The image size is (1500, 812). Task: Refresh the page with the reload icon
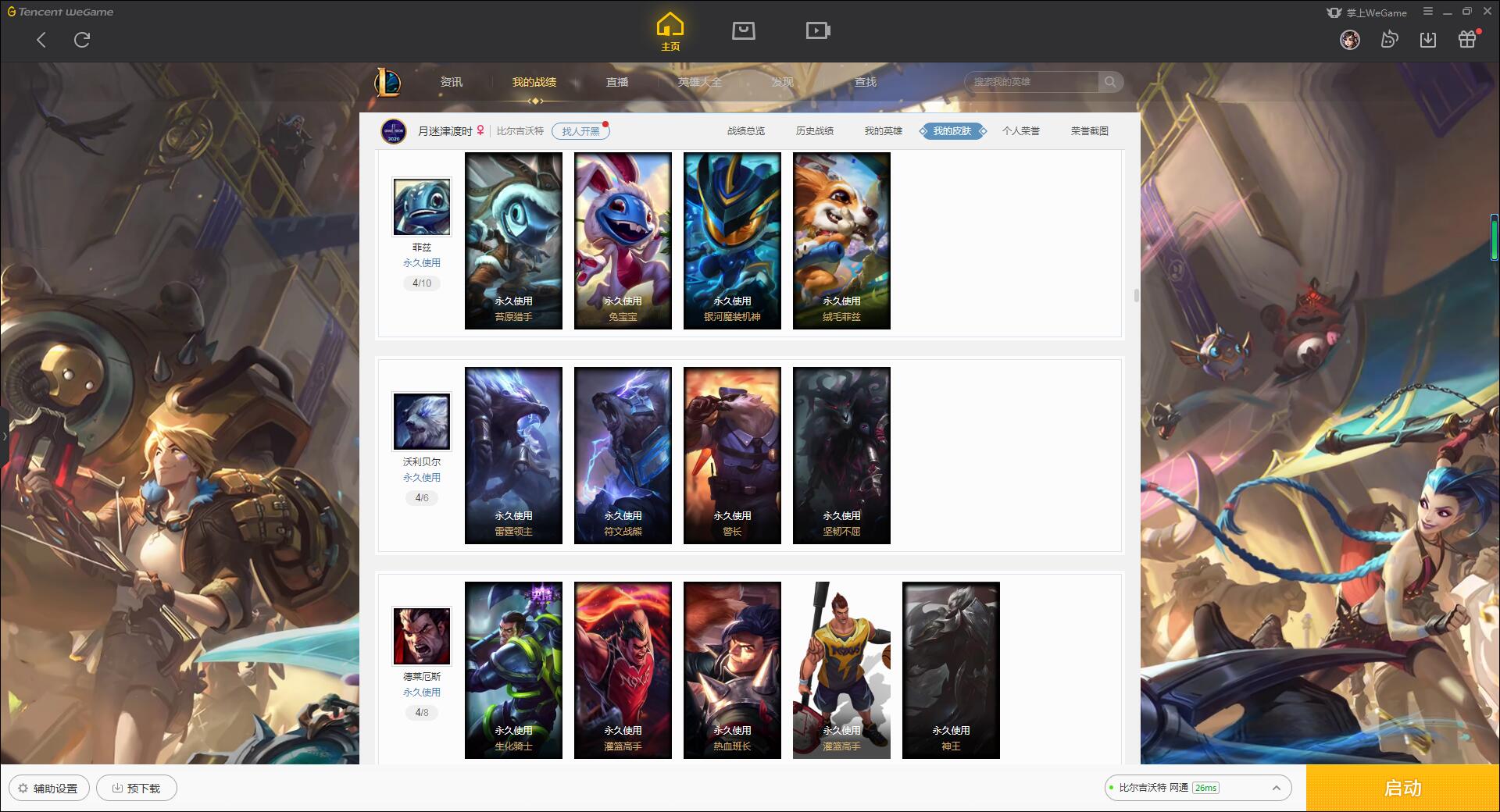[82, 40]
